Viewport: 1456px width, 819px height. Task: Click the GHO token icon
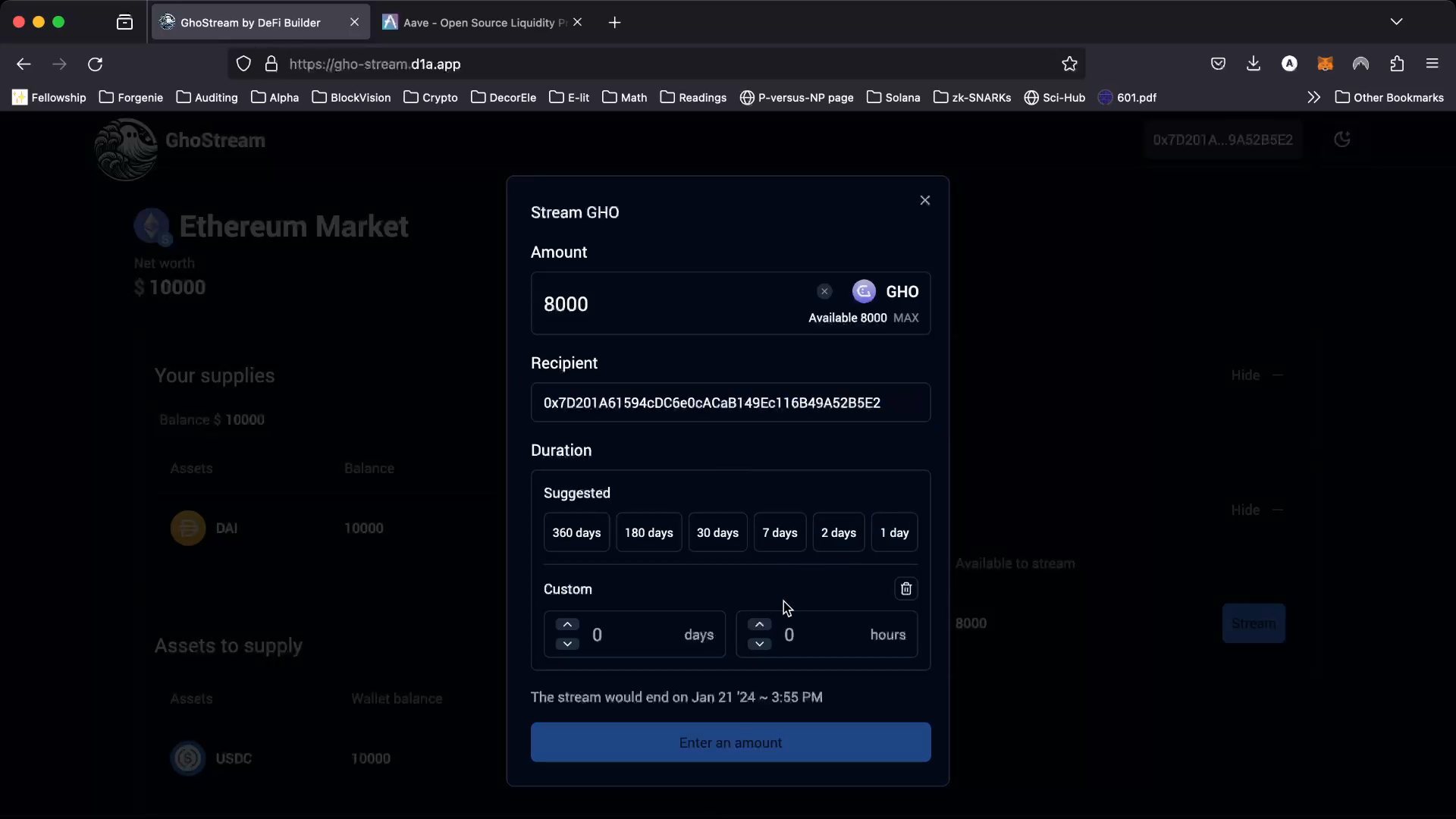pos(864,291)
